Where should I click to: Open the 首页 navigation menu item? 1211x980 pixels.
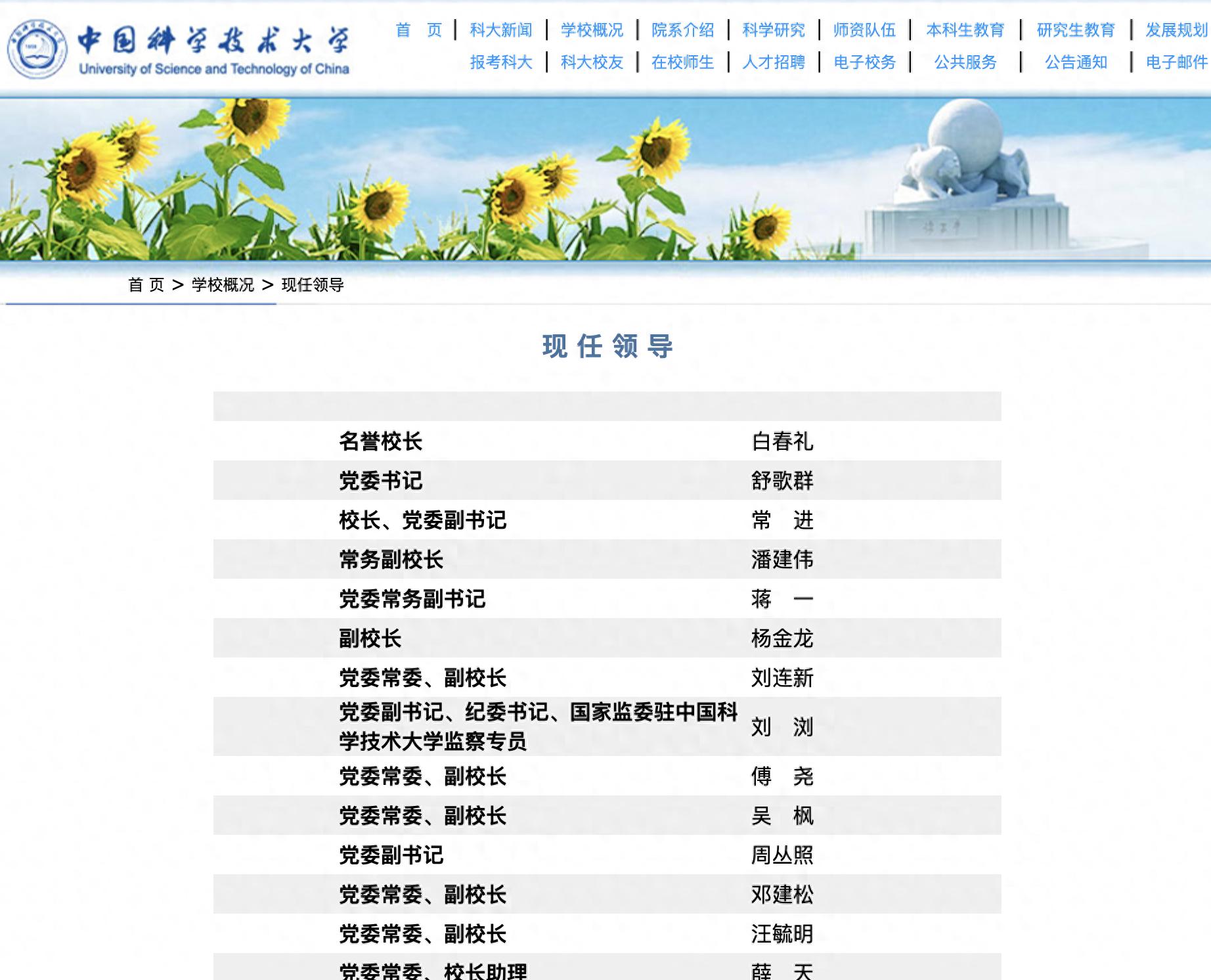tap(418, 30)
